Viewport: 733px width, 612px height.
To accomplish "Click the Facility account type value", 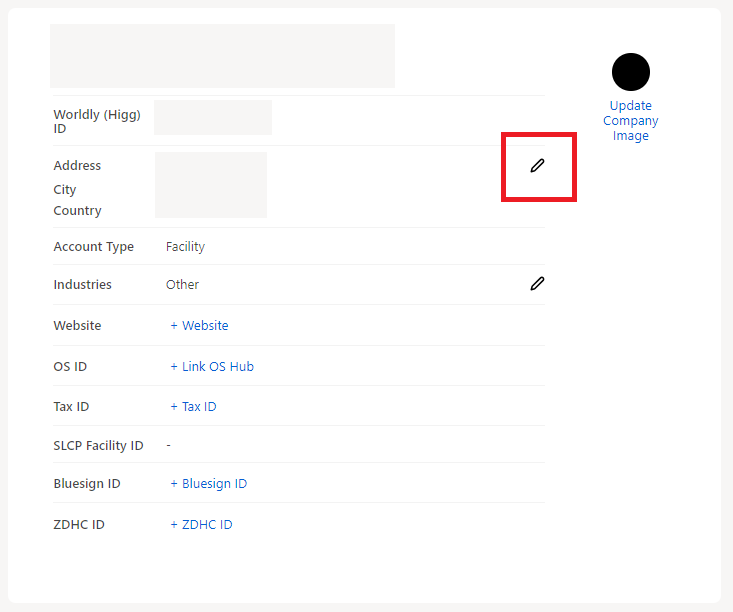I will [185, 246].
